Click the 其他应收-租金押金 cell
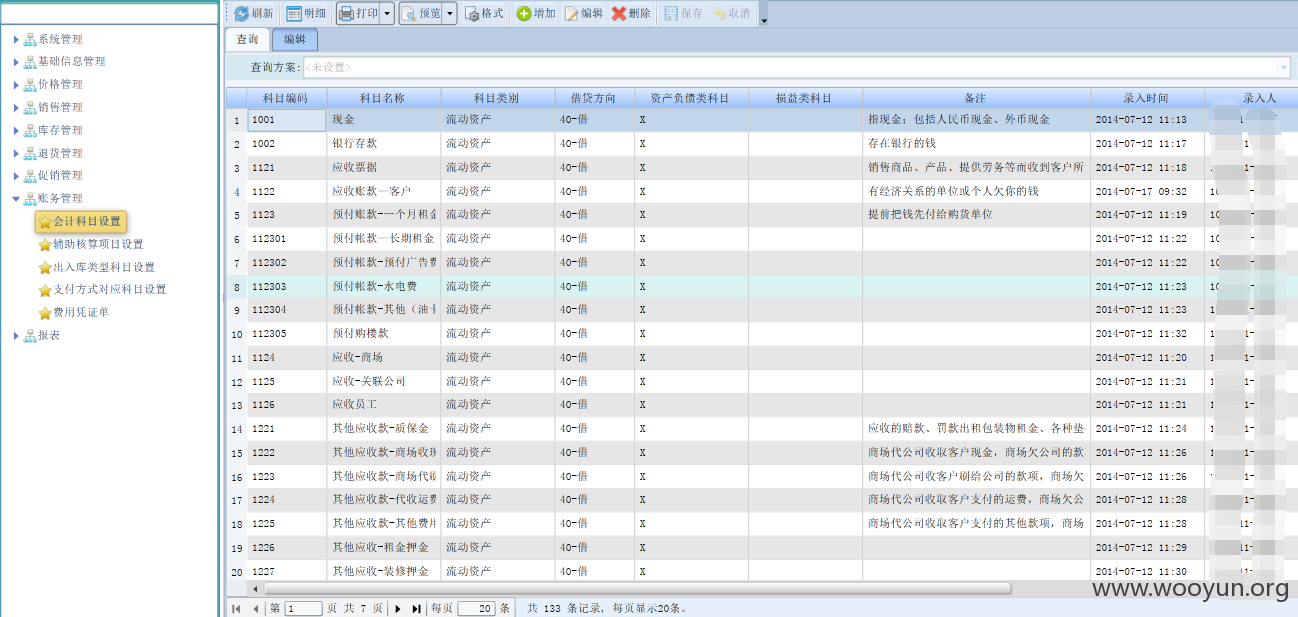Screen dimensions: 1298x617 [384, 548]
